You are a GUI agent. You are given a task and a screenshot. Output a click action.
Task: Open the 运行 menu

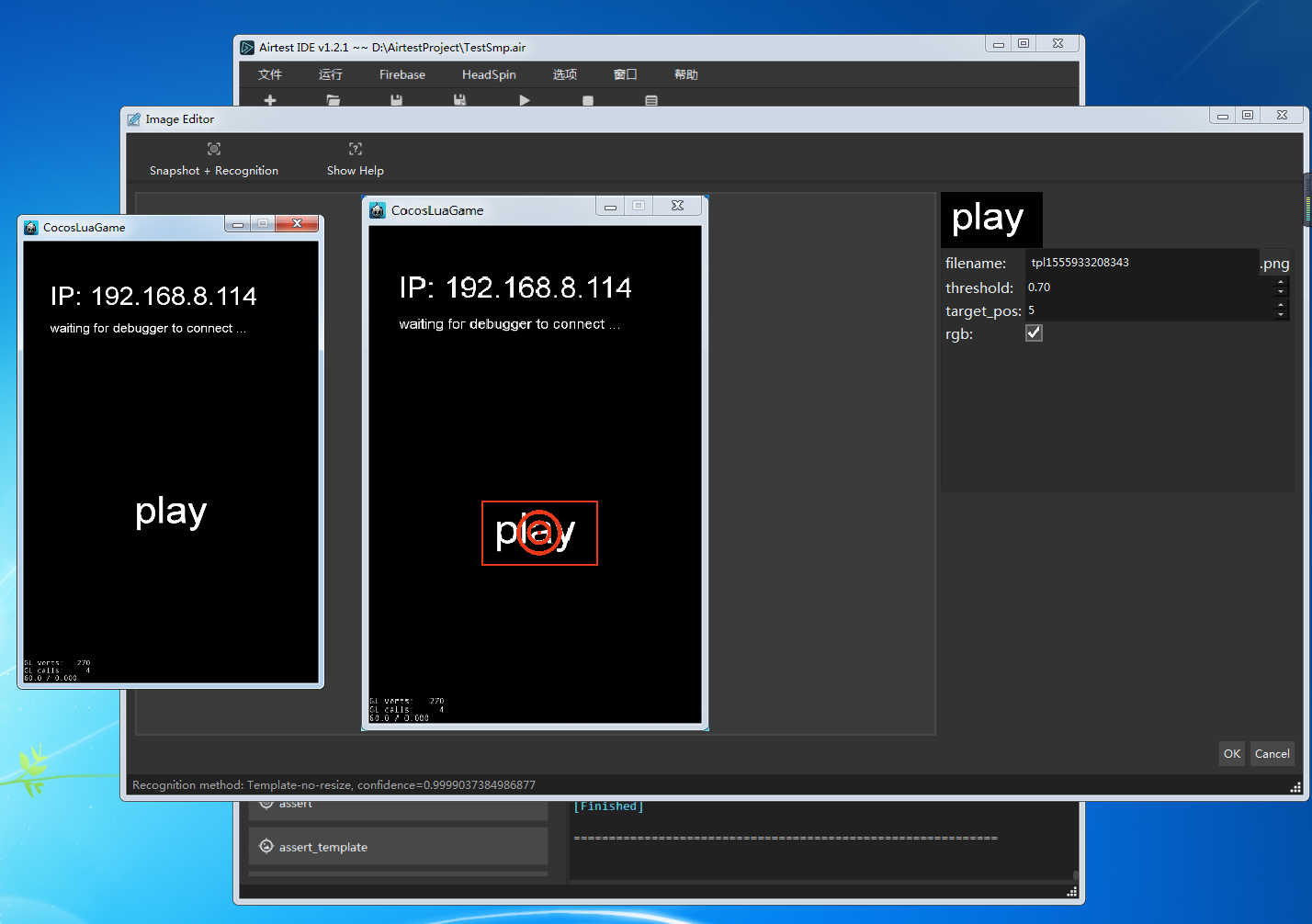click(x=331, y=74)
